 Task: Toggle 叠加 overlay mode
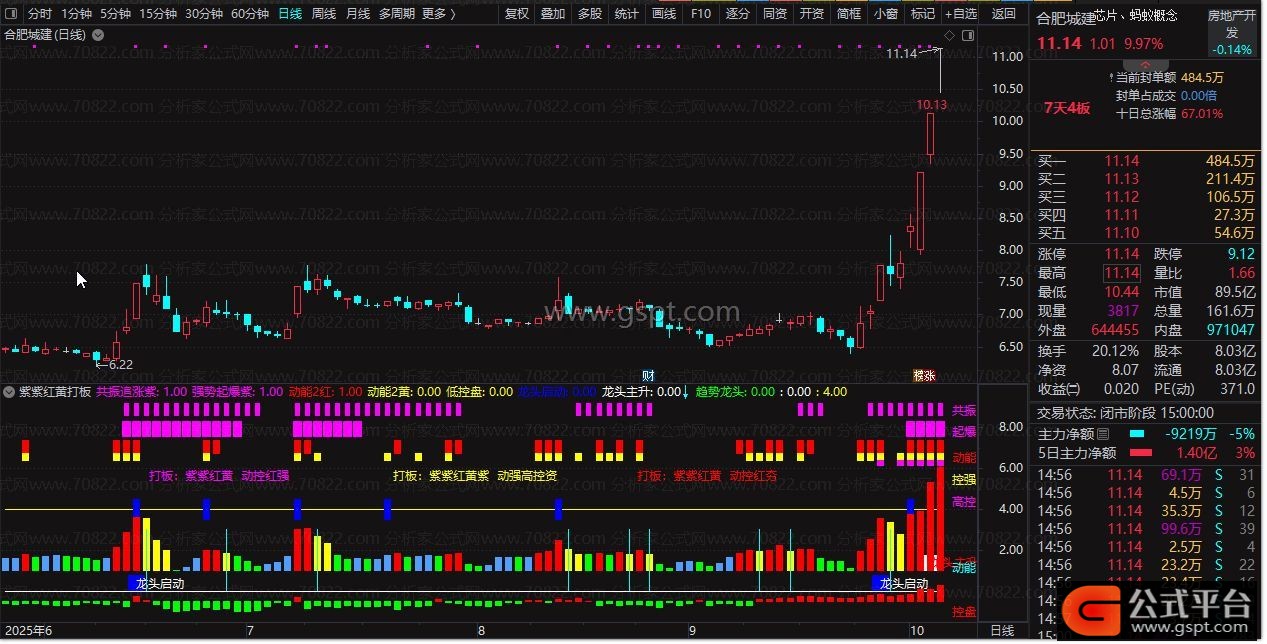point(553,14)
